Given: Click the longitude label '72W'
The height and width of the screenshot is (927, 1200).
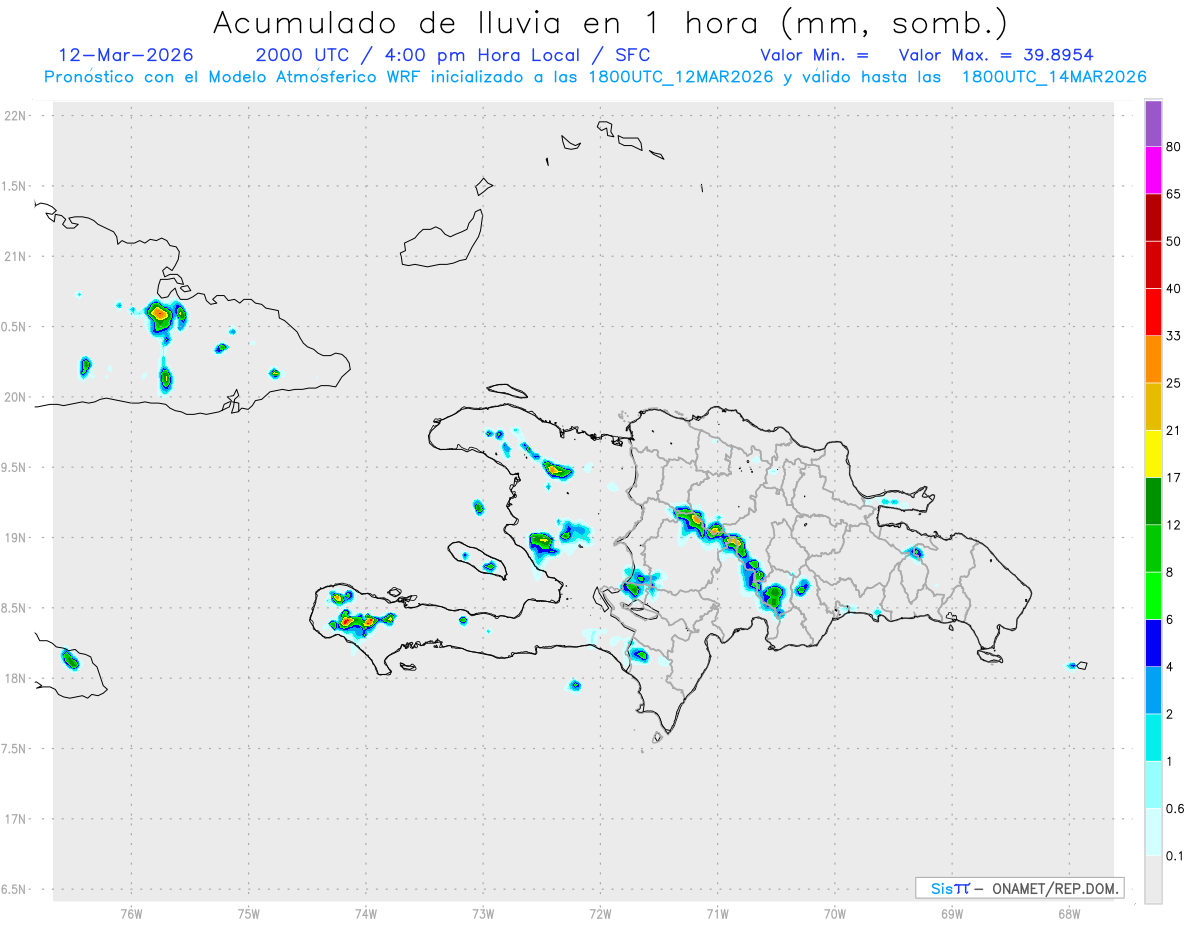Looking at the screenshot, I should pyautogui.click(x=600, y=914).
